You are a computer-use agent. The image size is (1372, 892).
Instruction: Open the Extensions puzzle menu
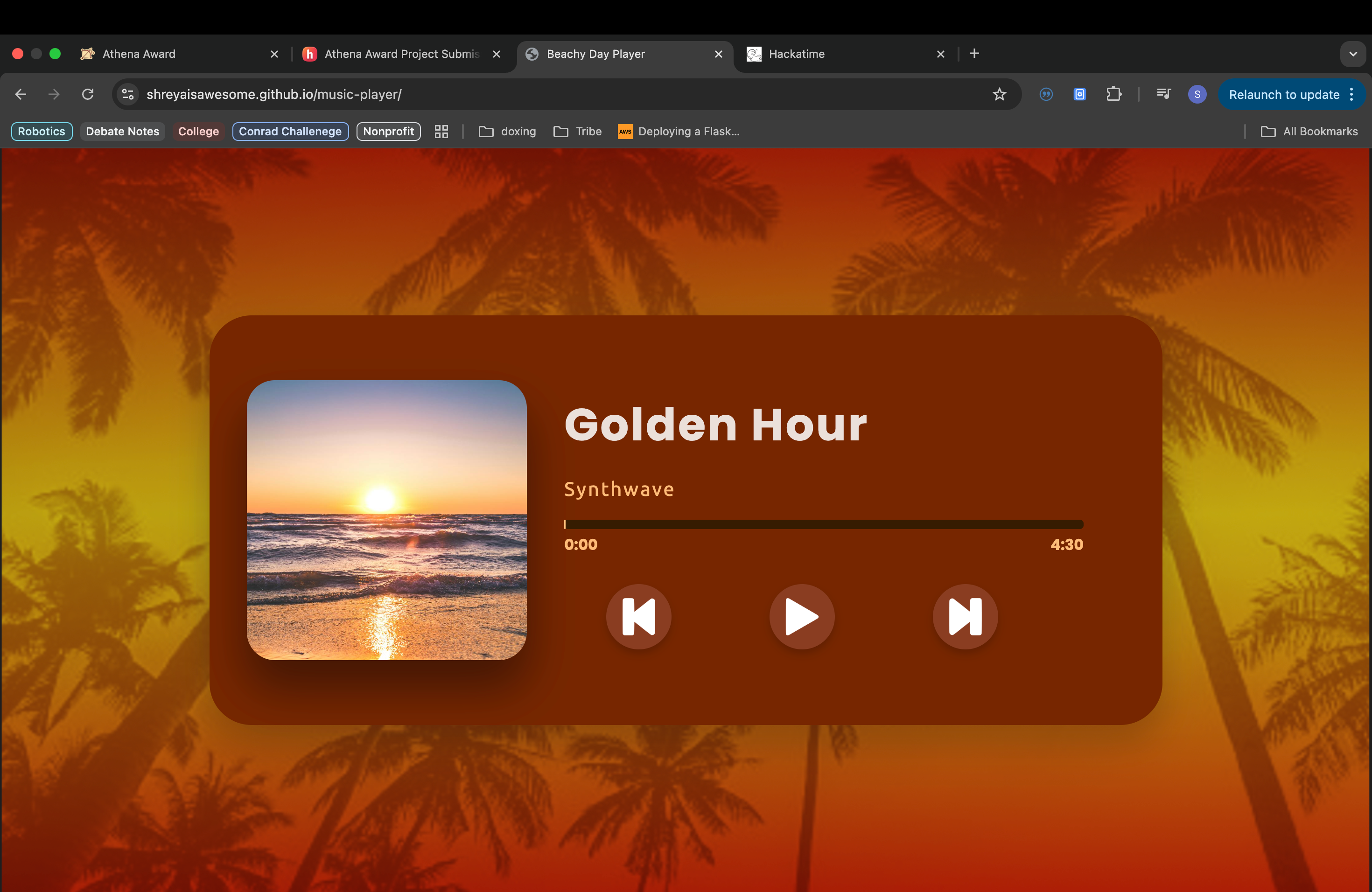[1114, 95]
